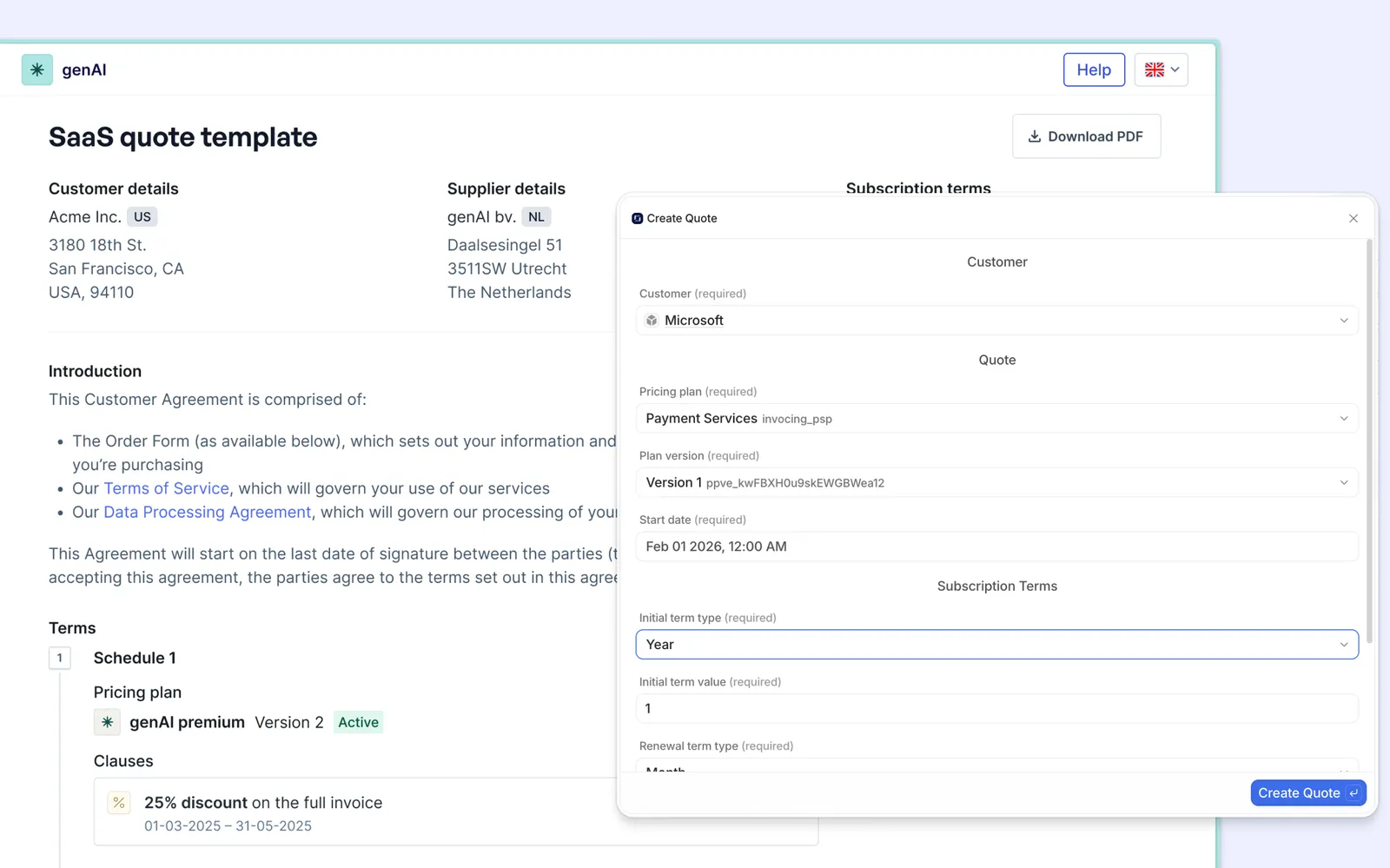The height and width of the screenshot is (868, 1390).
Task: Download the quote as PDF
Action: click(1086, 136)
